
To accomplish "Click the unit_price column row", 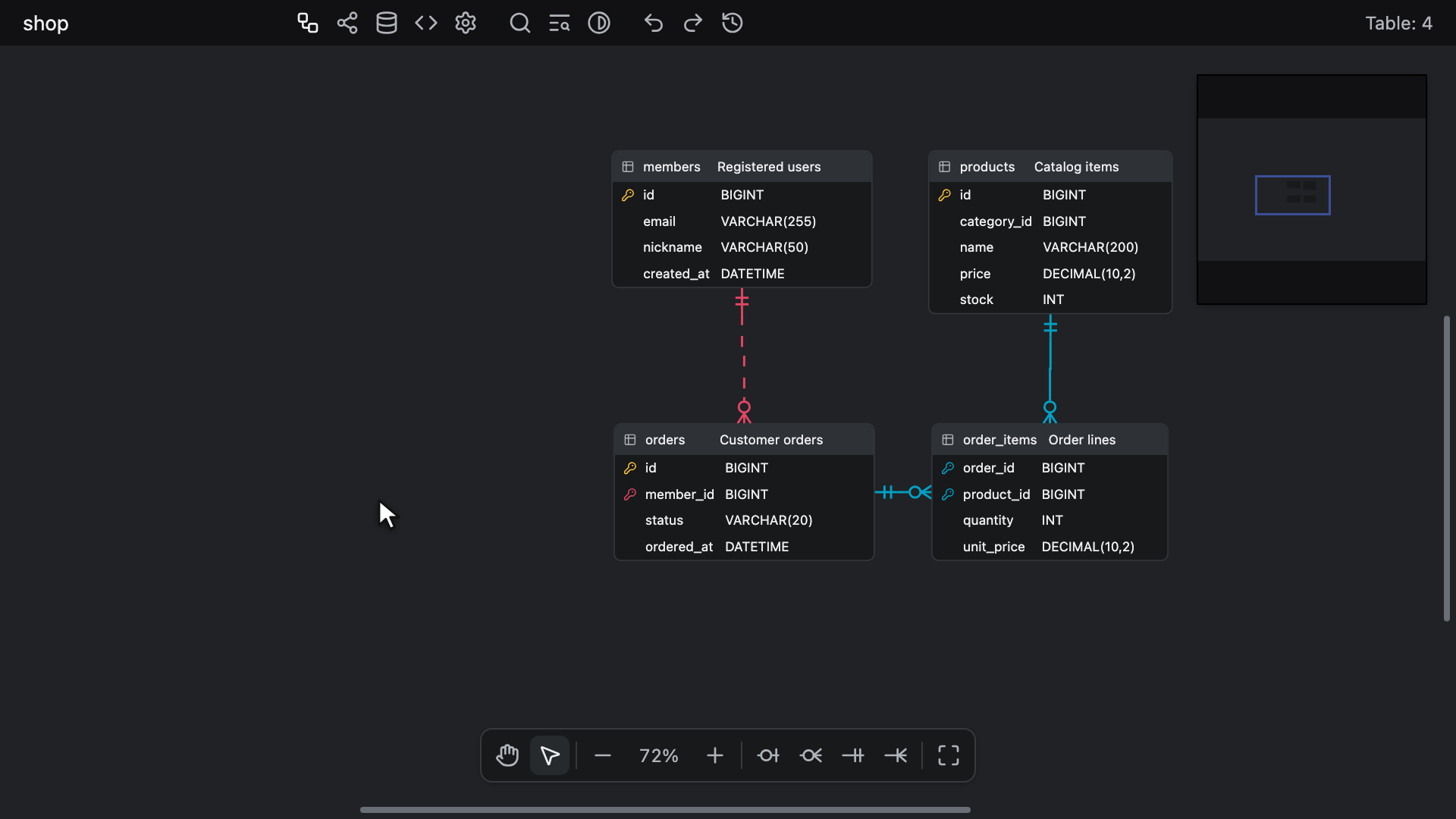I will tap(1050, 547).
